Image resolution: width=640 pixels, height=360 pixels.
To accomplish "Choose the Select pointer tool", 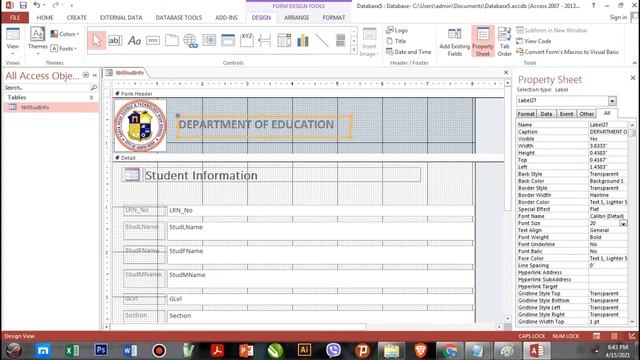I will (97, 40).
